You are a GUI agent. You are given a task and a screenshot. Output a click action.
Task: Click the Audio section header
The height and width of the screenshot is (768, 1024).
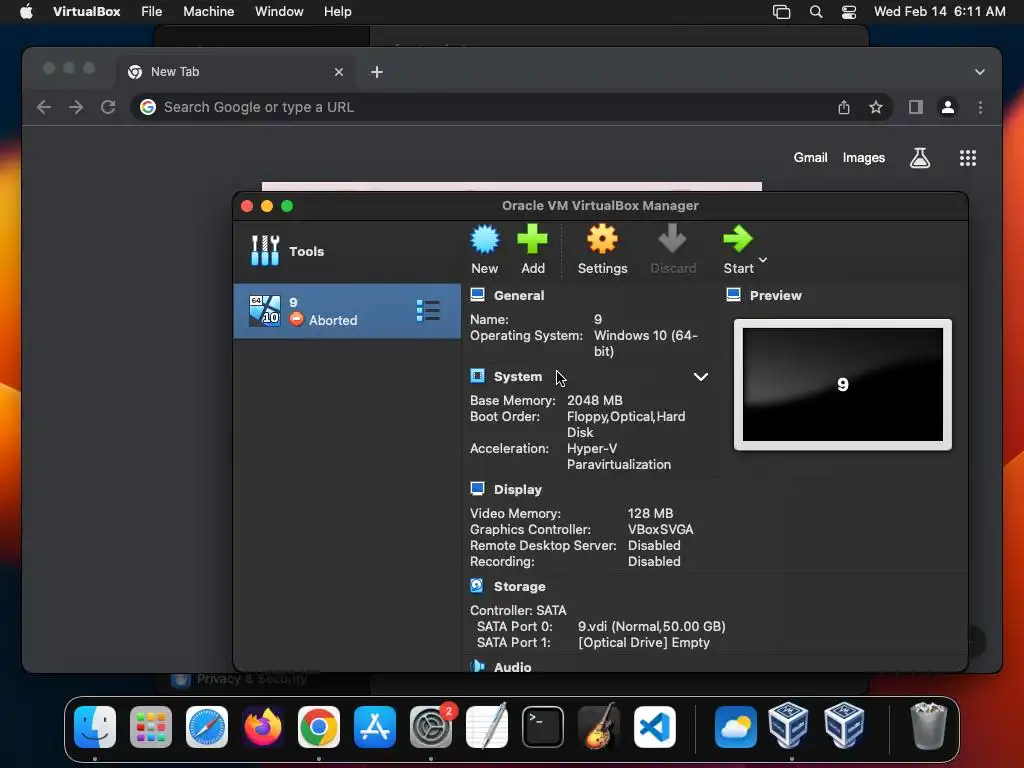coord(513,667)
